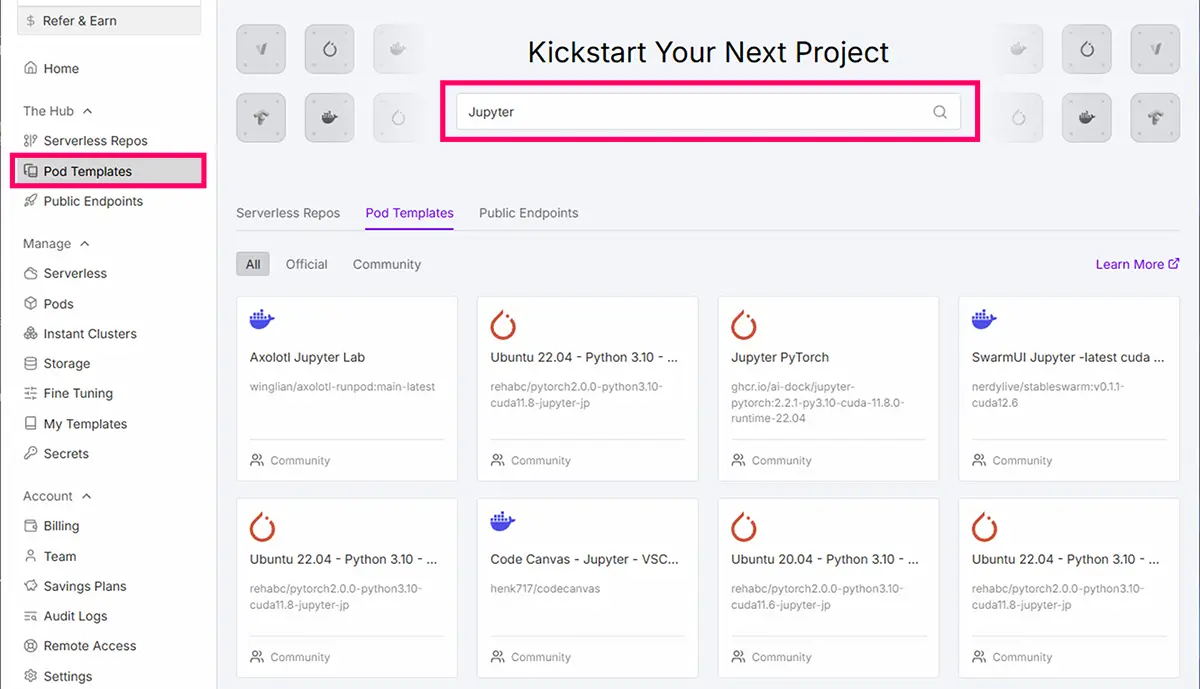This screenshot has width=1200, height=689.
Task: Click the Docker icon on Axolotl Jupyter Lab card
Action: (x=262, y=320)
